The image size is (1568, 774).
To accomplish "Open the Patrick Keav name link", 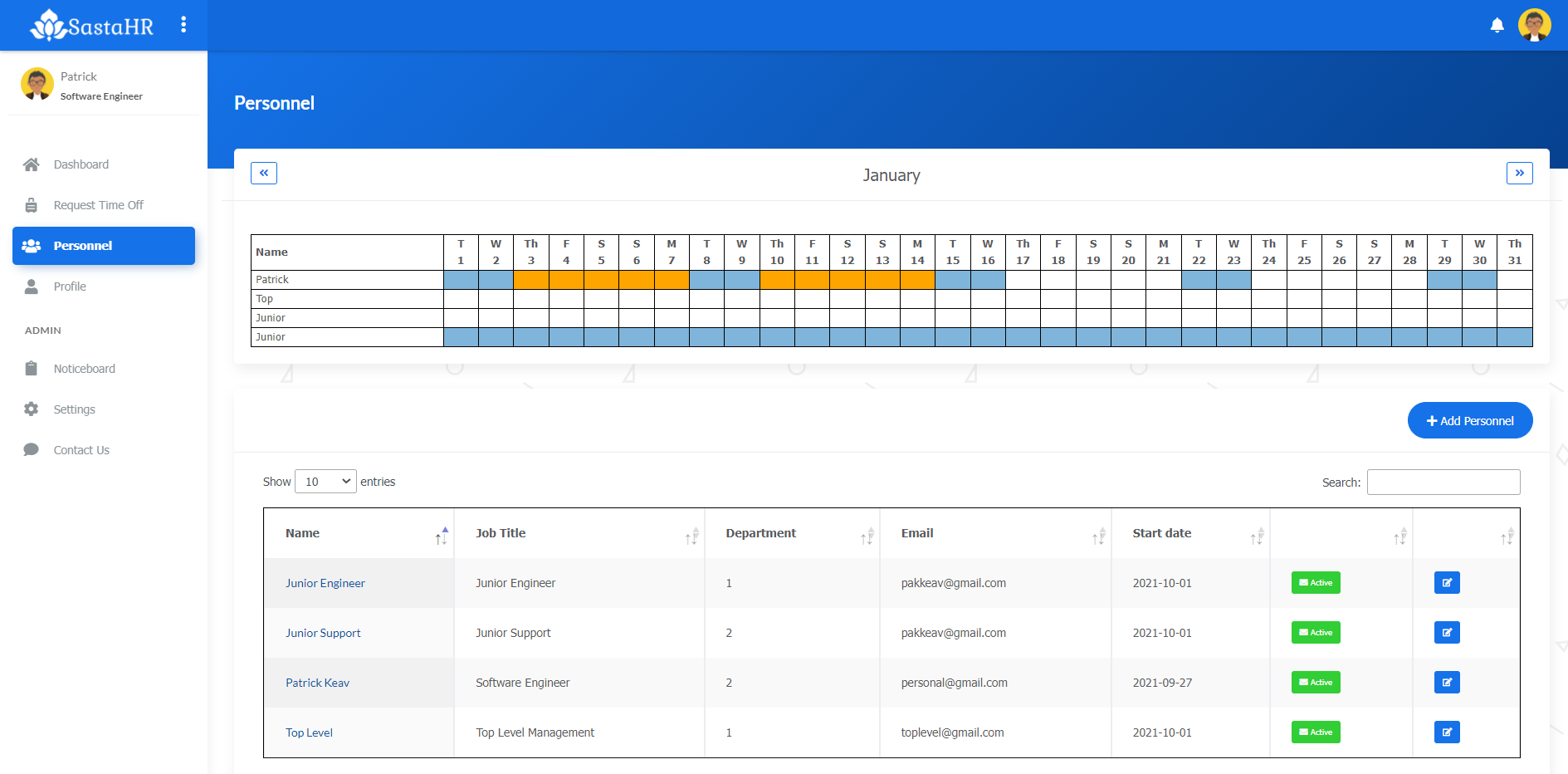I will click(x=317, y=683).
